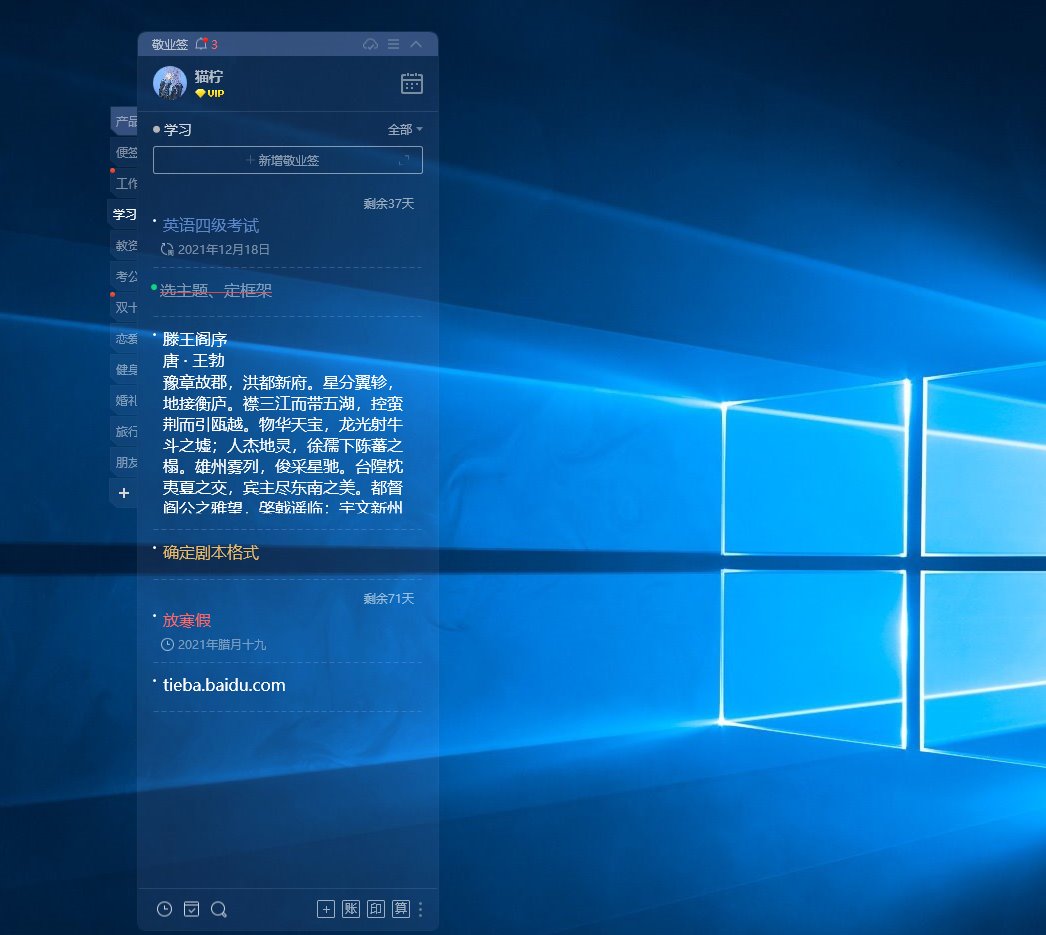1046x935 pixels.
Task: Click the 新增敬业签 input box
Action: tap(288, 160)
